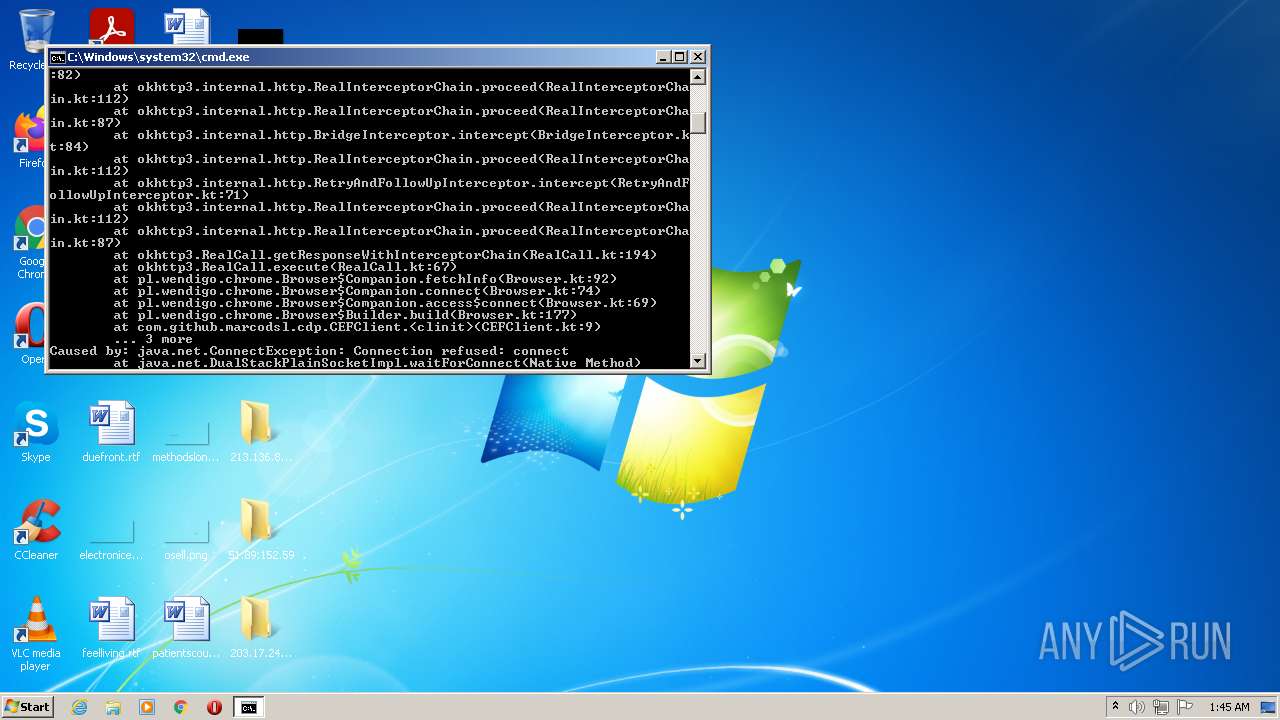1280x720 pixels.
Task: Close the cmd.exe window
Action: tap(698, 57)
